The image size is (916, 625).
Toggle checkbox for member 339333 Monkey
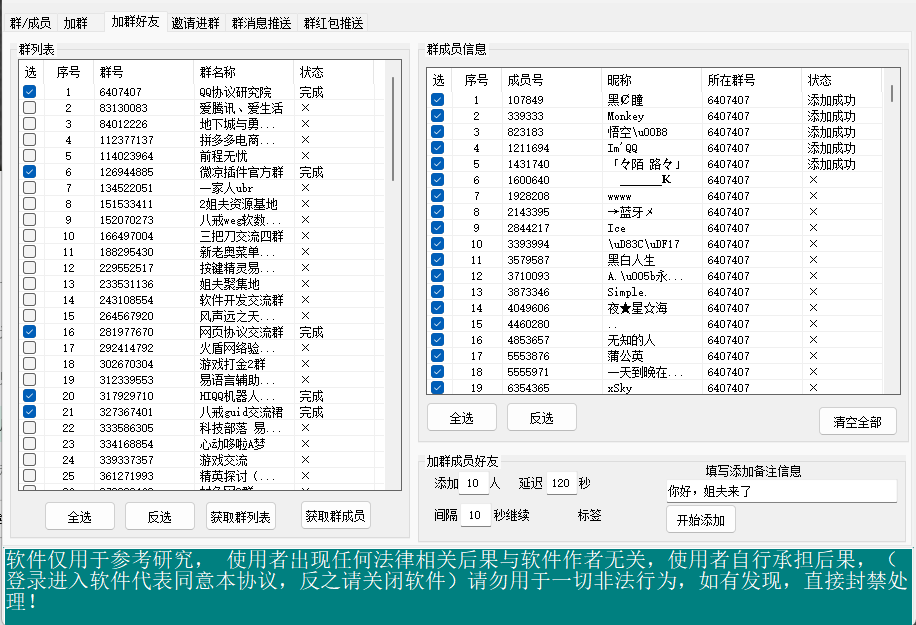(438, 116)
